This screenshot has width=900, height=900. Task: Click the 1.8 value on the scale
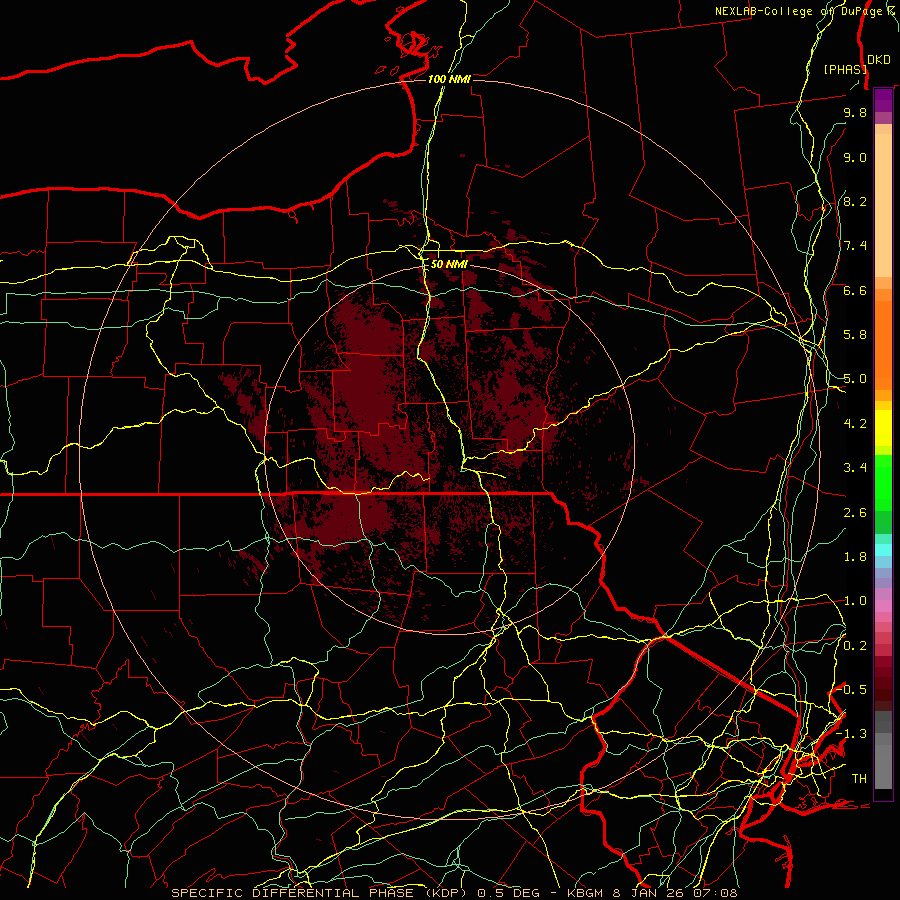[x=855, y=557]
